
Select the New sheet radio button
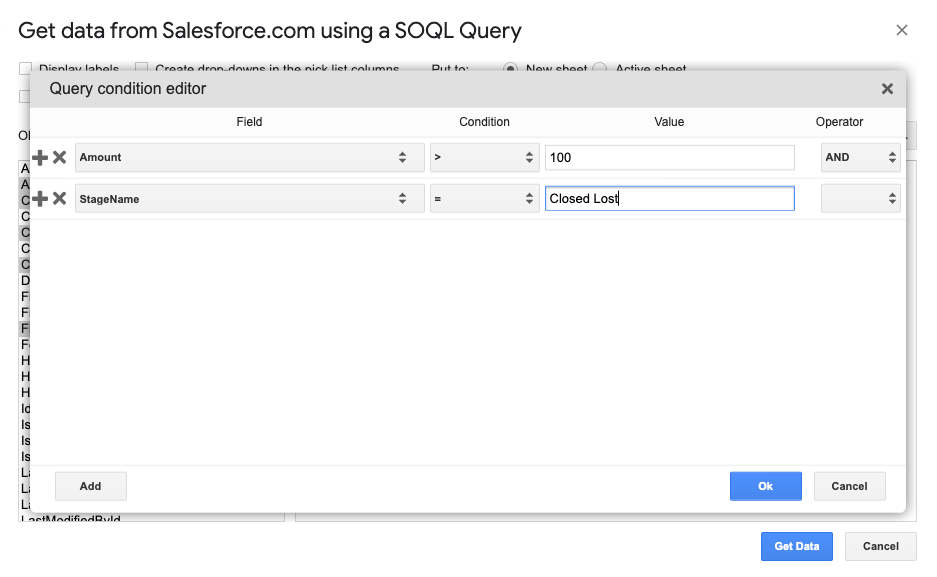click(x=510, y=68)
